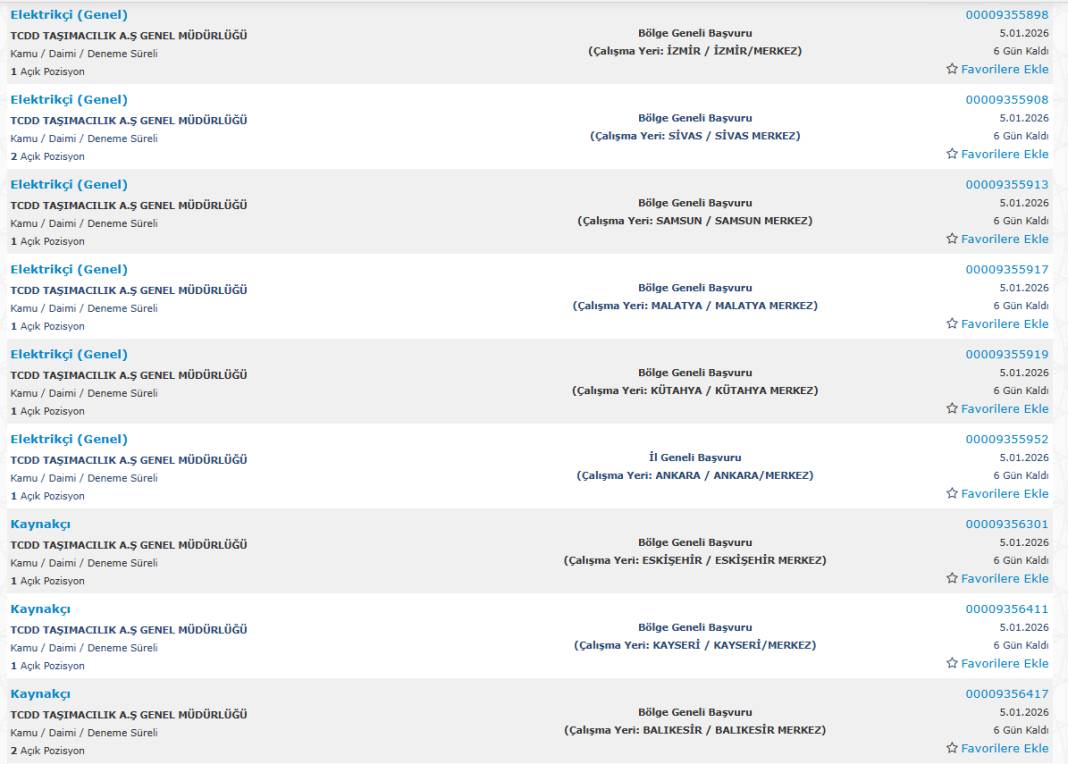Image resolution: width=1068 pixels, height=764 pixels.
Task: Click the Elektrikçi (Genel) title for Malatya
Action: point(69,269)
